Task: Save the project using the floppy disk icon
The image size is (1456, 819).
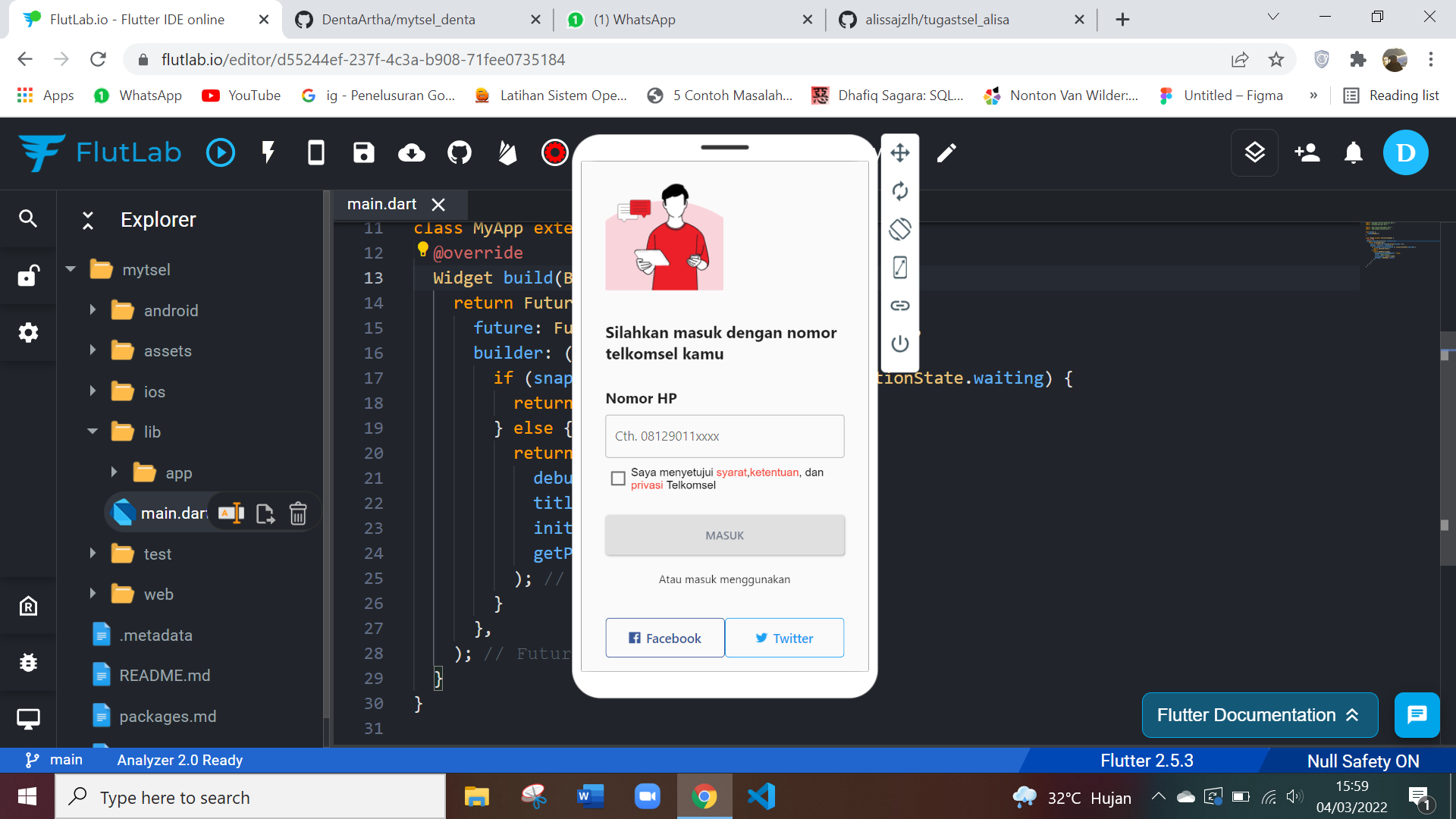Action: [363, 152]
